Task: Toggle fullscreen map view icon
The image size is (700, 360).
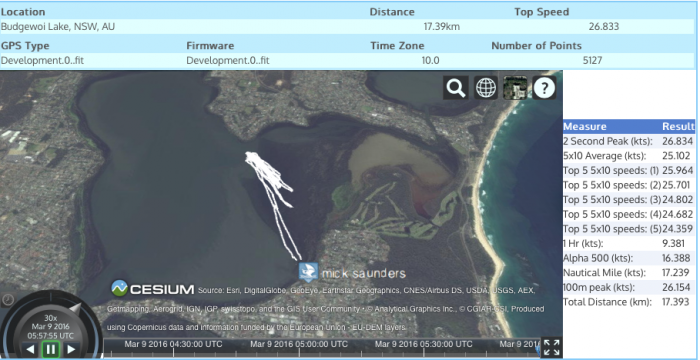Action: [x=551, y=347]
